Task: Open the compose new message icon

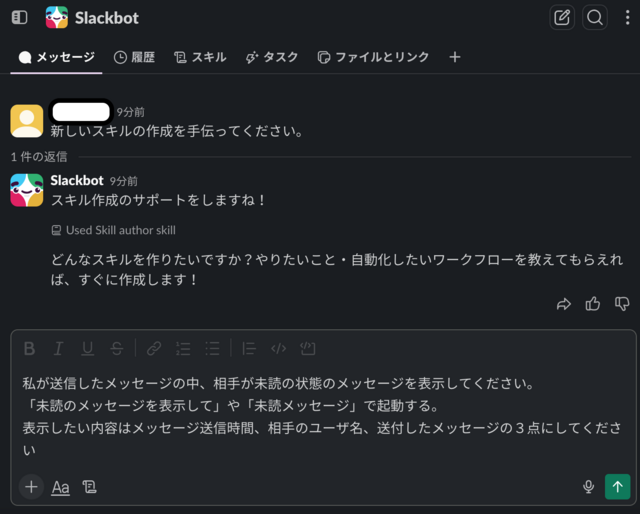Action: tap(562, 18)
